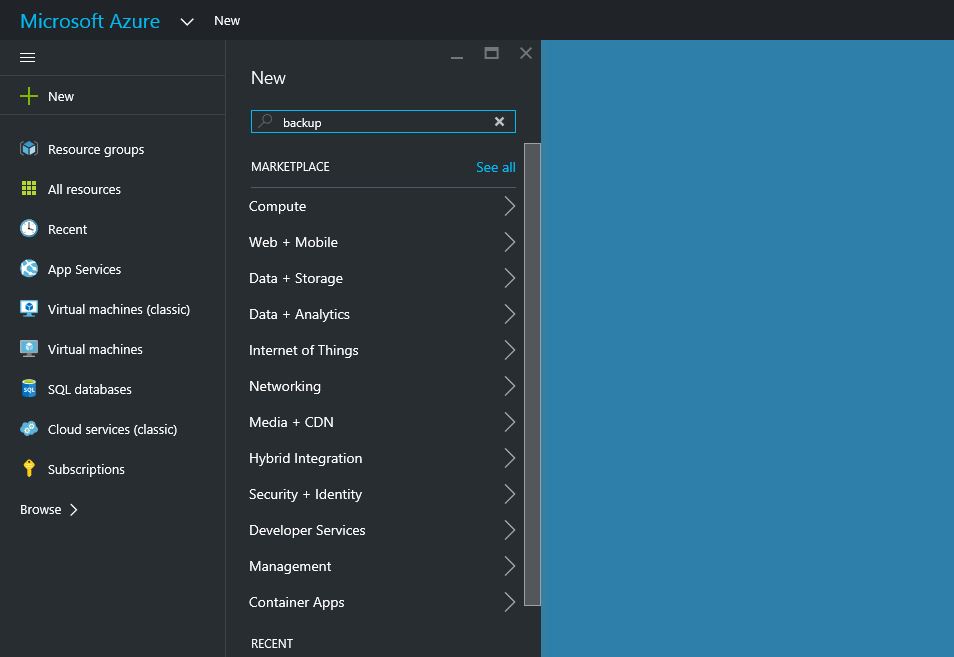
Task: Open All resources from sidebar
Action: click(85, 189)
